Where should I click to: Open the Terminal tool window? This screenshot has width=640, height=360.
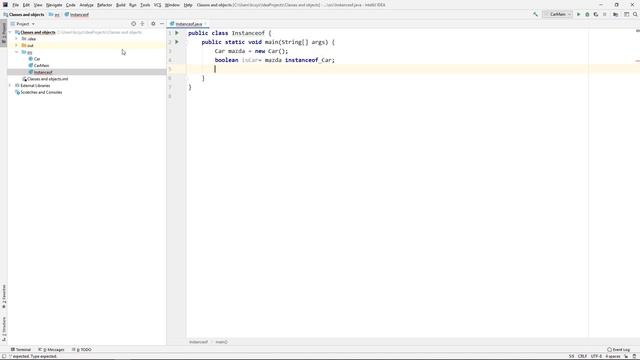(21, 349)
